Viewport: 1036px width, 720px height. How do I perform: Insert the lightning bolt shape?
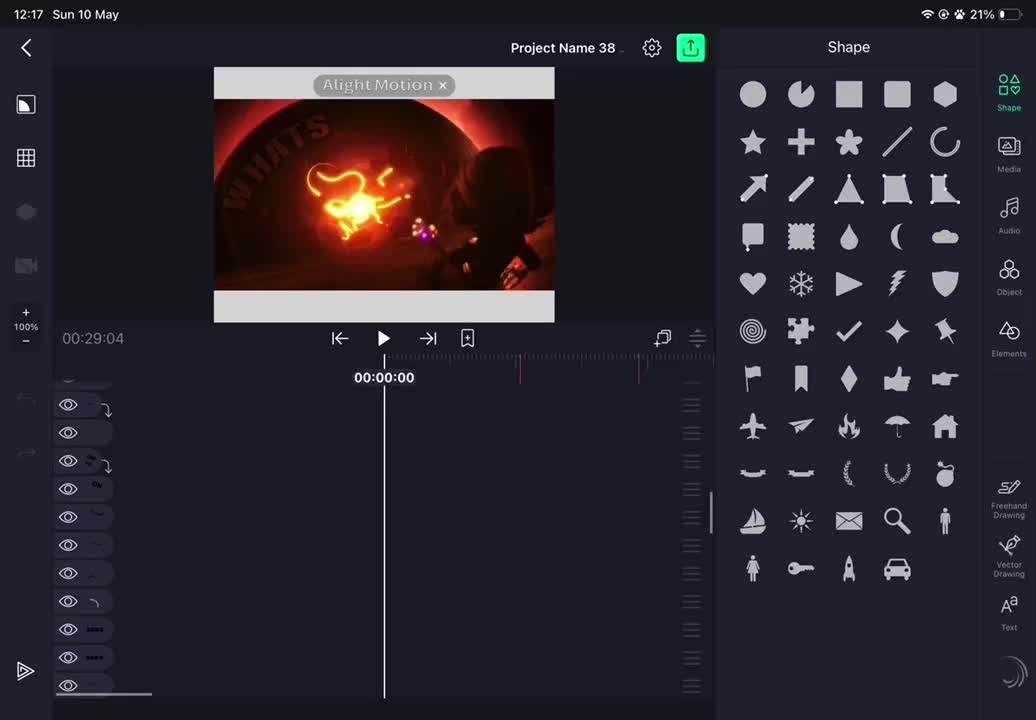(897, 284)
